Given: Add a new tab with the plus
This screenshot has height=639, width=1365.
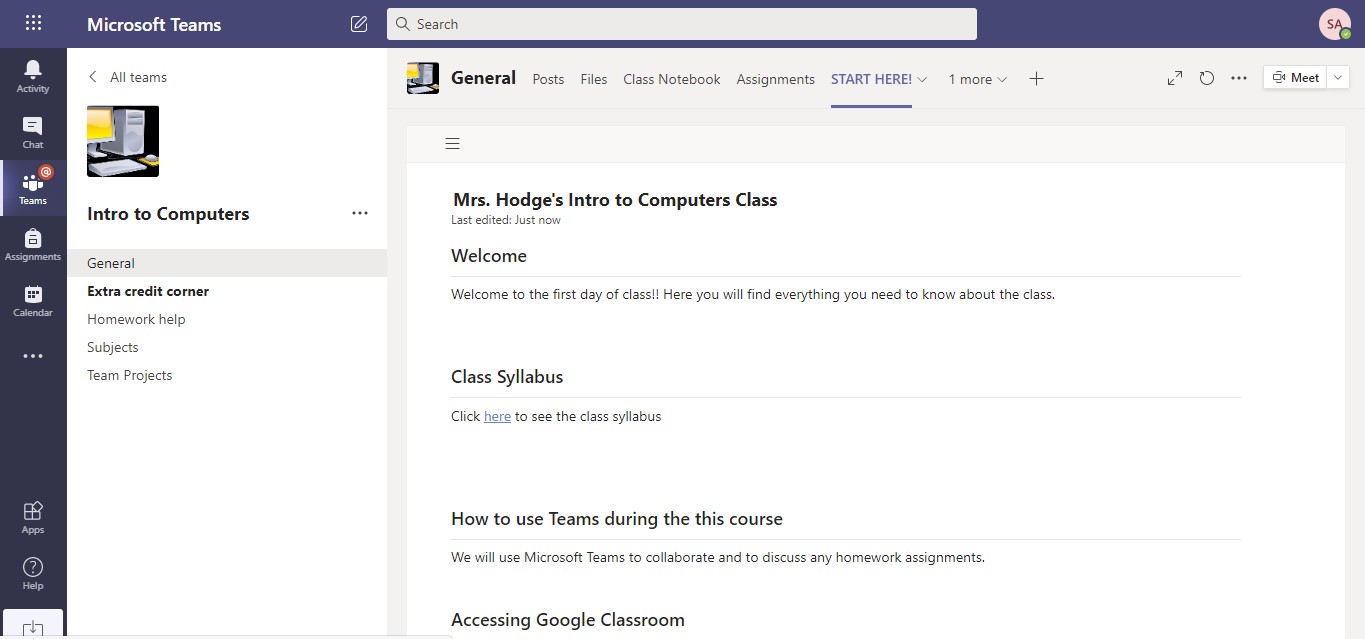Looking at the screenshot, I should (x=1037, y=78).
